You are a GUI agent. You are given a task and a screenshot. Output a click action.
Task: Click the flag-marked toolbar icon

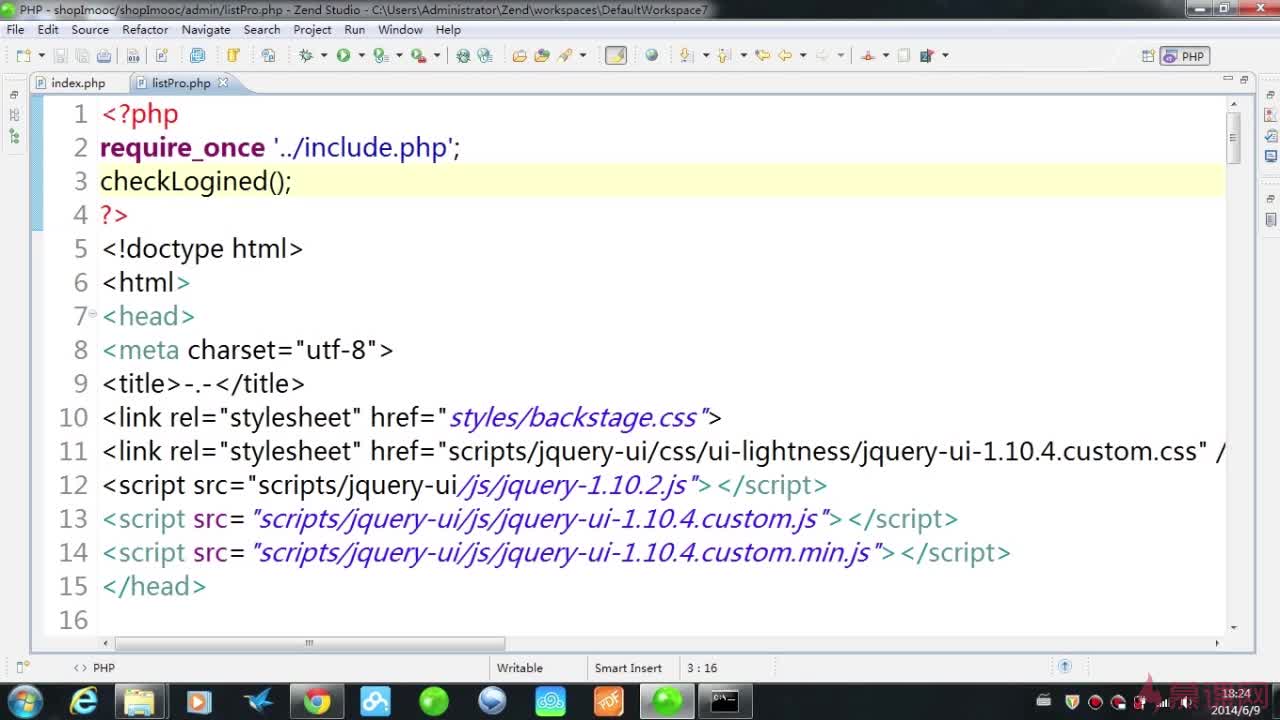coord(927,56)
